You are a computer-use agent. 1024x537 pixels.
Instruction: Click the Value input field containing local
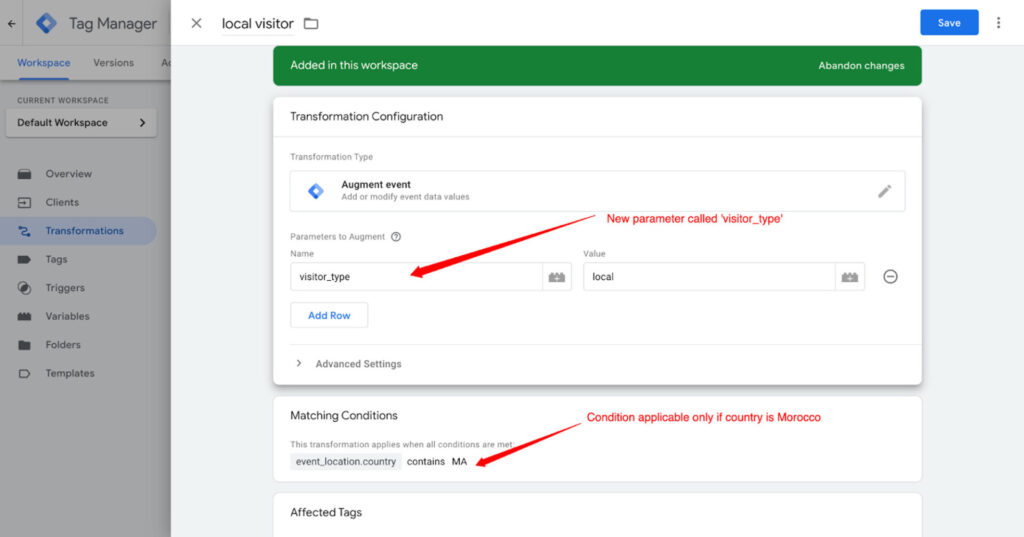(708, 277)
